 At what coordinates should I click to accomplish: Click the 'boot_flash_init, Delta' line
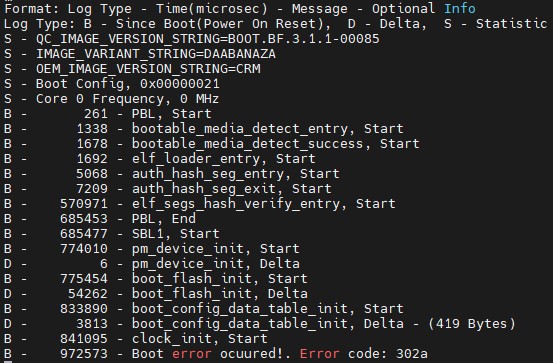156,294
